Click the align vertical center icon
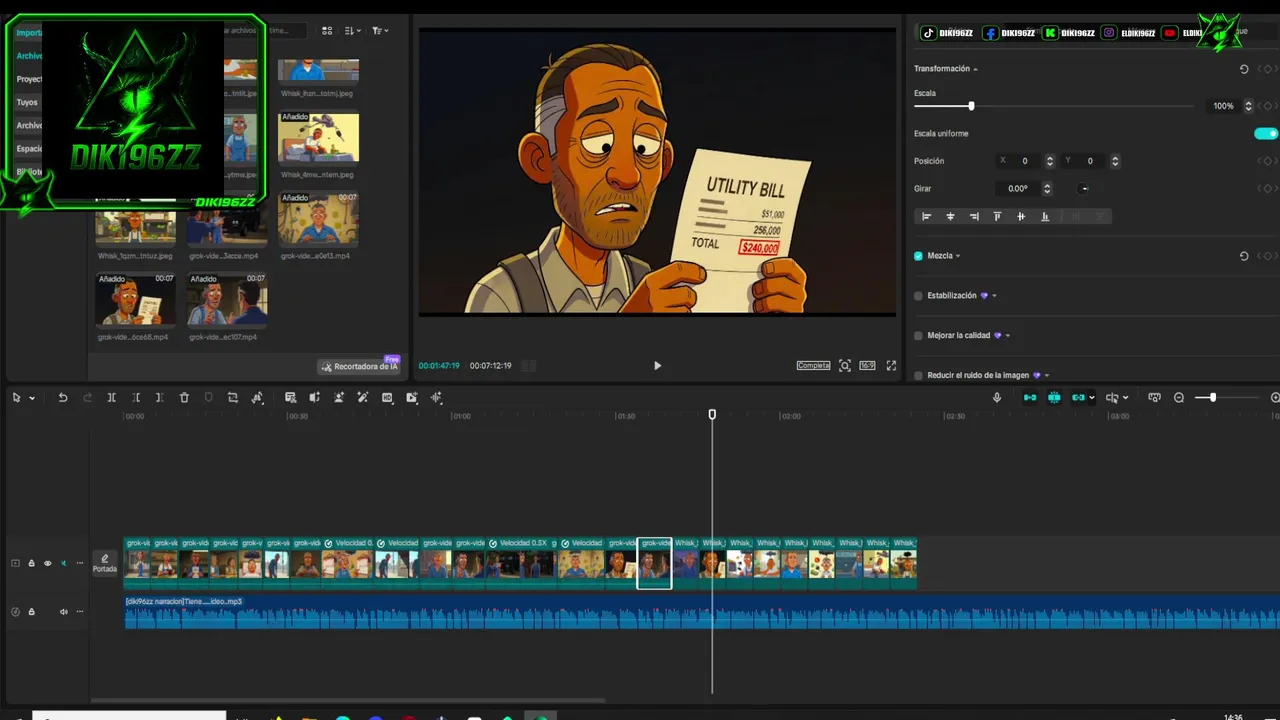Image resolution: width=1280 pixels, height=720 pixels. [x=1021, y=216]
